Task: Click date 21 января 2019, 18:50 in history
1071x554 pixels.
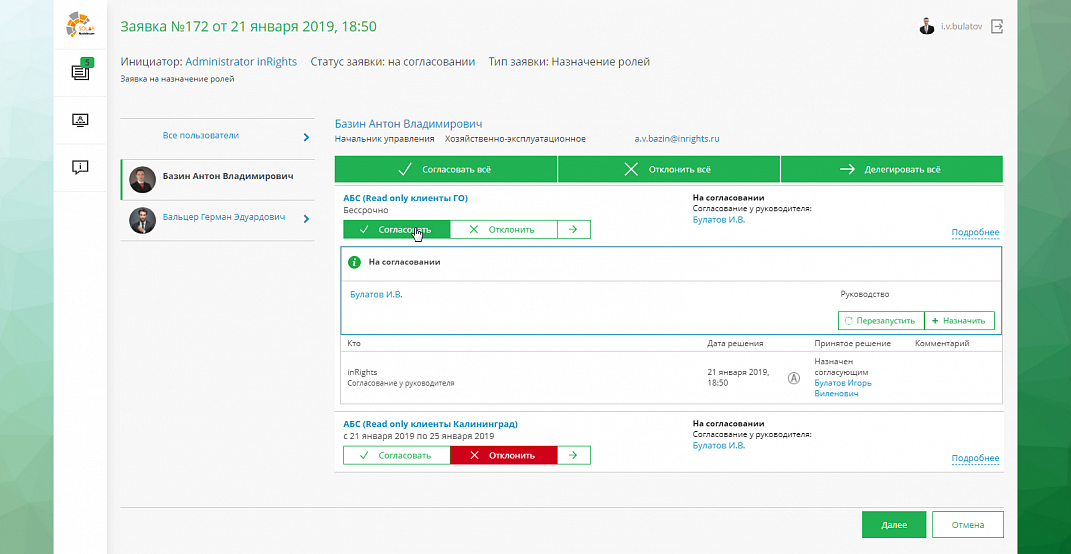Action: [738, 378]
